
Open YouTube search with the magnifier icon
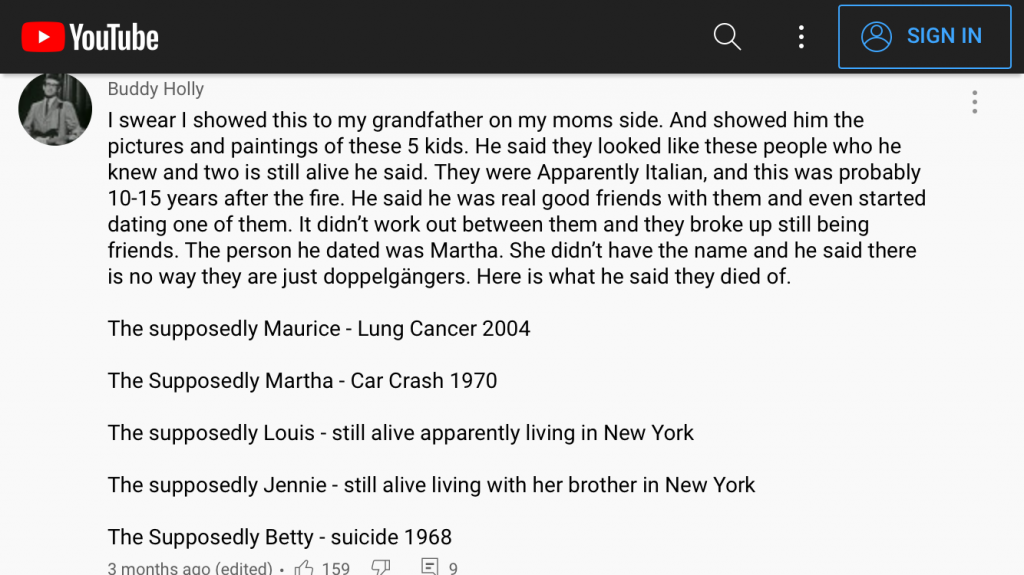point(727,37)
